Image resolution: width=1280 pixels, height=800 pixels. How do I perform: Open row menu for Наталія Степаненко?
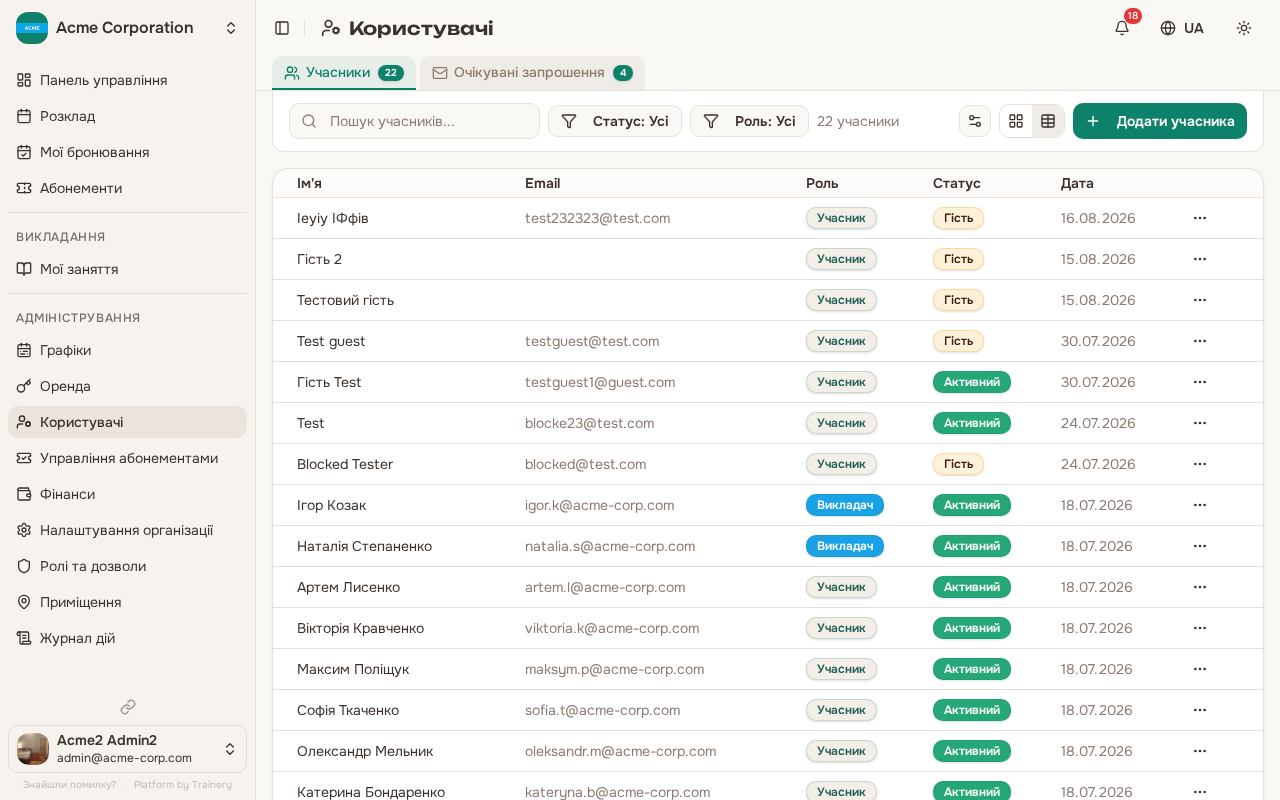1200,546
